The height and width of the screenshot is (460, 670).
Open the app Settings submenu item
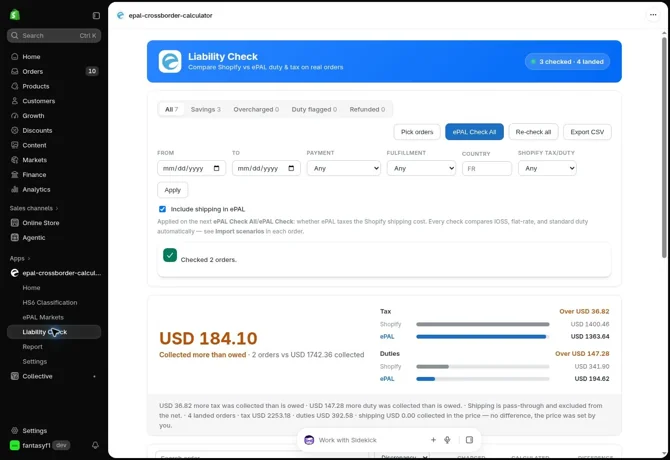click(35, 361)
